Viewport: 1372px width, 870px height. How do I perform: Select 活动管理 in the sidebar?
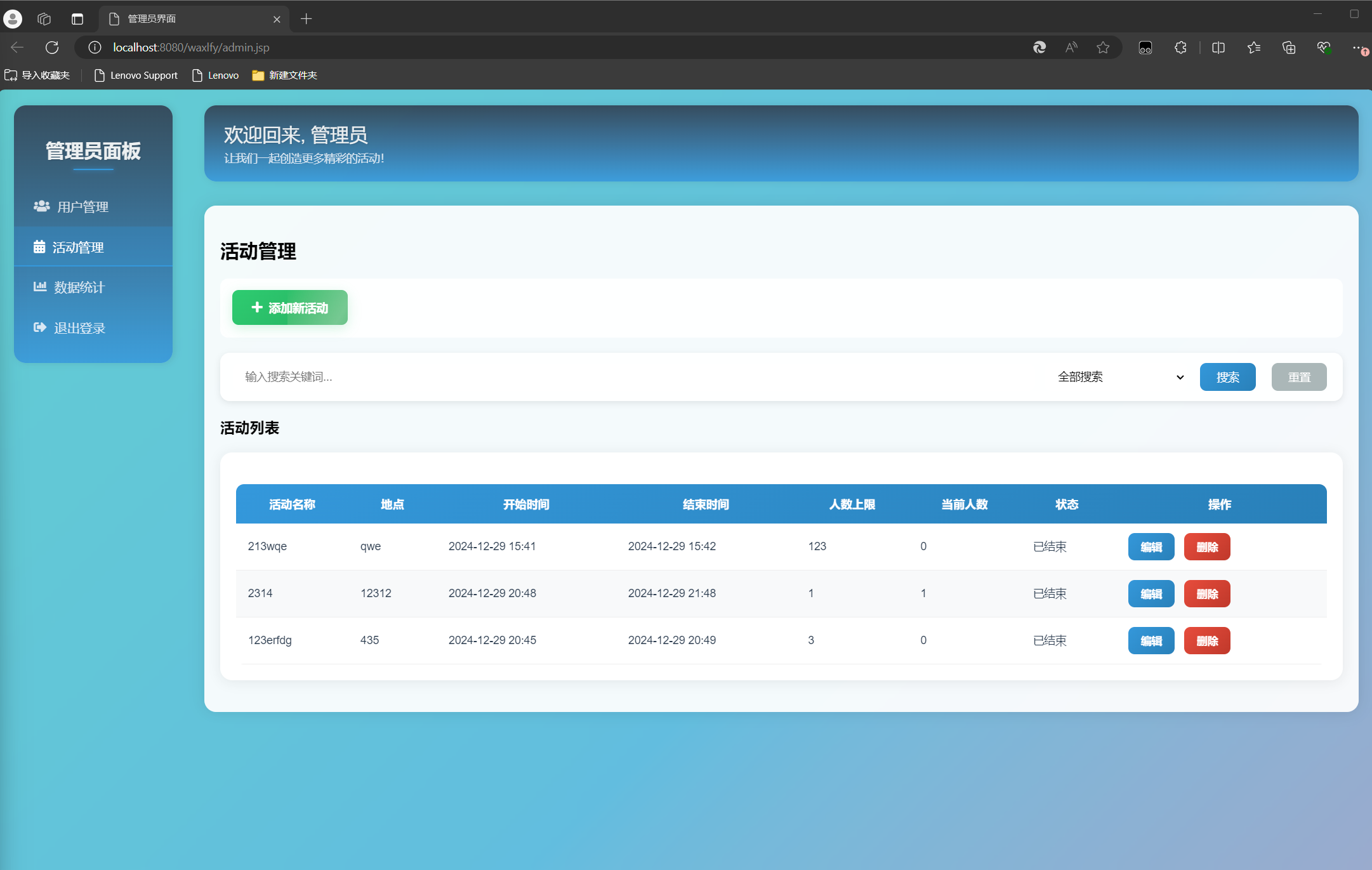click(77, 247)
